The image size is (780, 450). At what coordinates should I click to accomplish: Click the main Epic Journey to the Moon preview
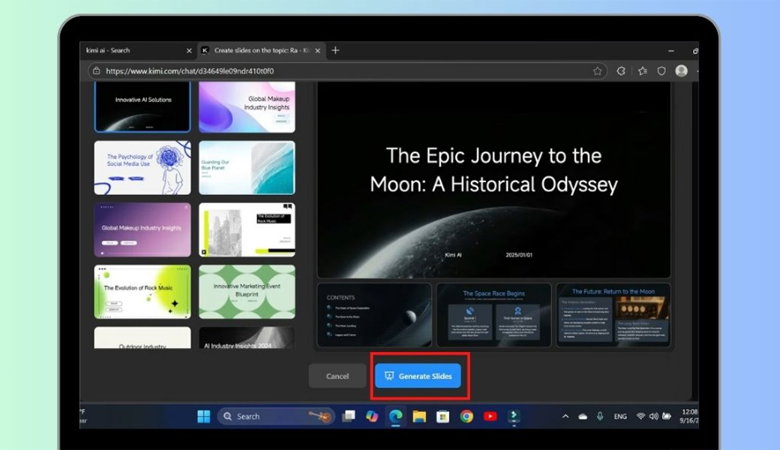[x=494, y=180]
